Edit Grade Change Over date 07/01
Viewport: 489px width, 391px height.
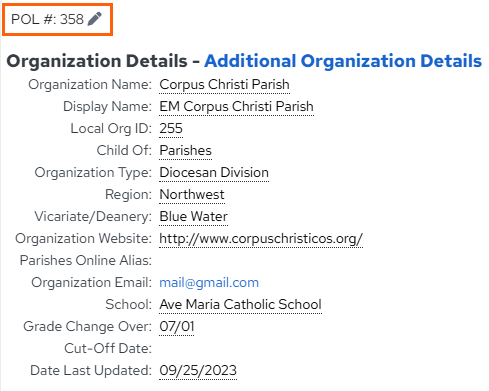click(x=177, y=327)
